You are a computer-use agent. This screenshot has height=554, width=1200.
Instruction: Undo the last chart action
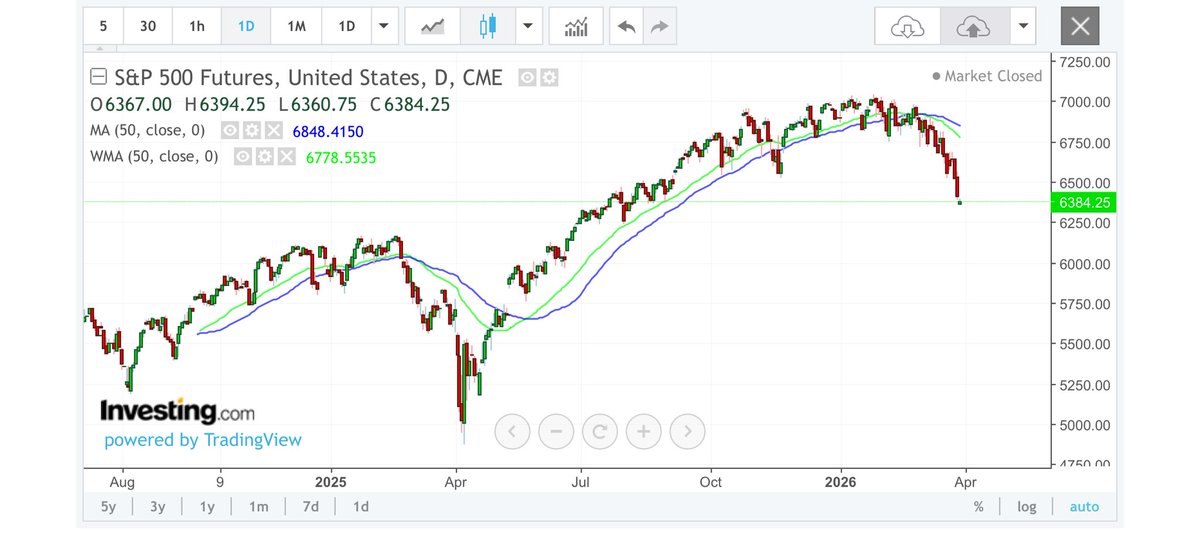(x=627, y=26)
